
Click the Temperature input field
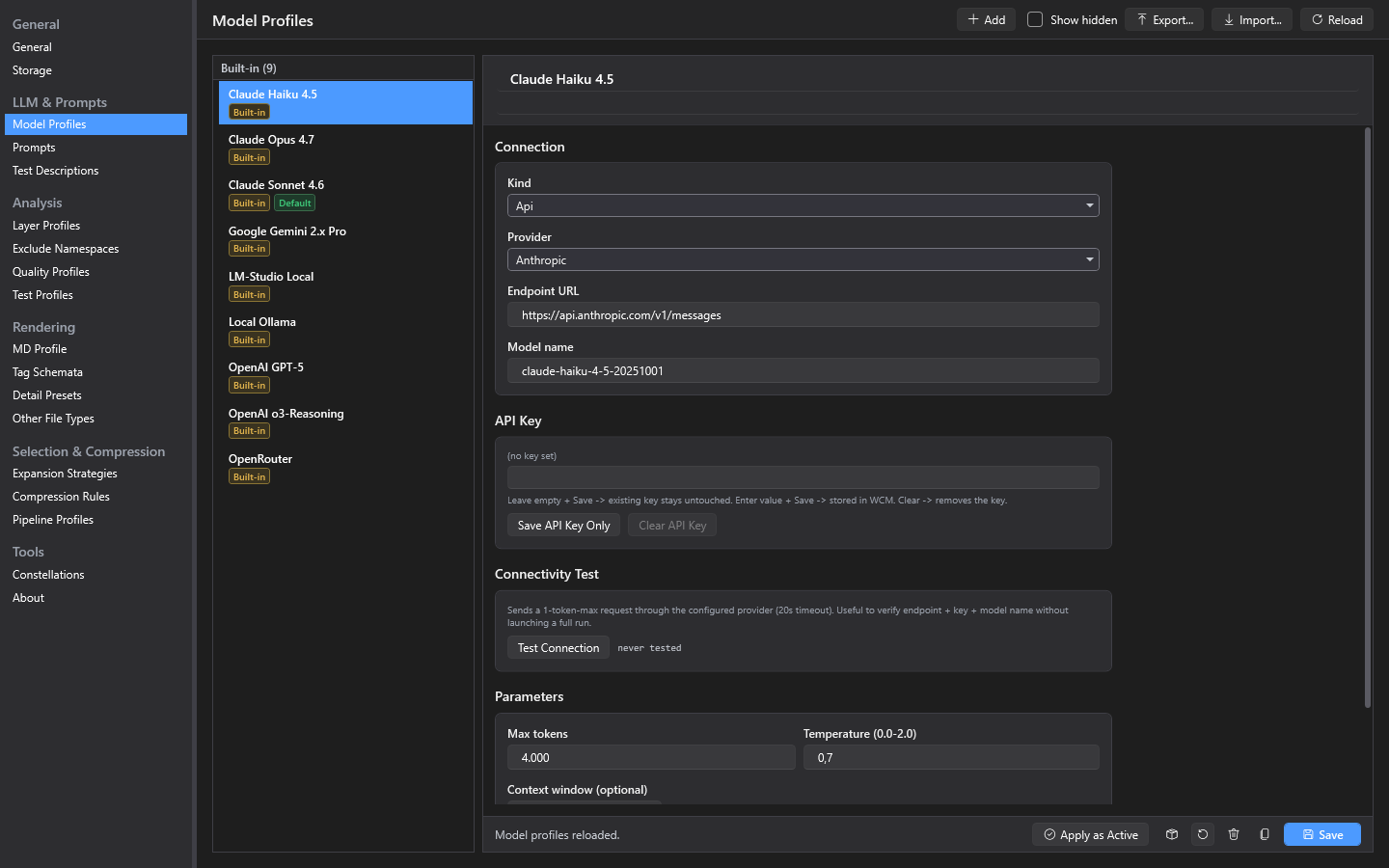tap(951, 757)
